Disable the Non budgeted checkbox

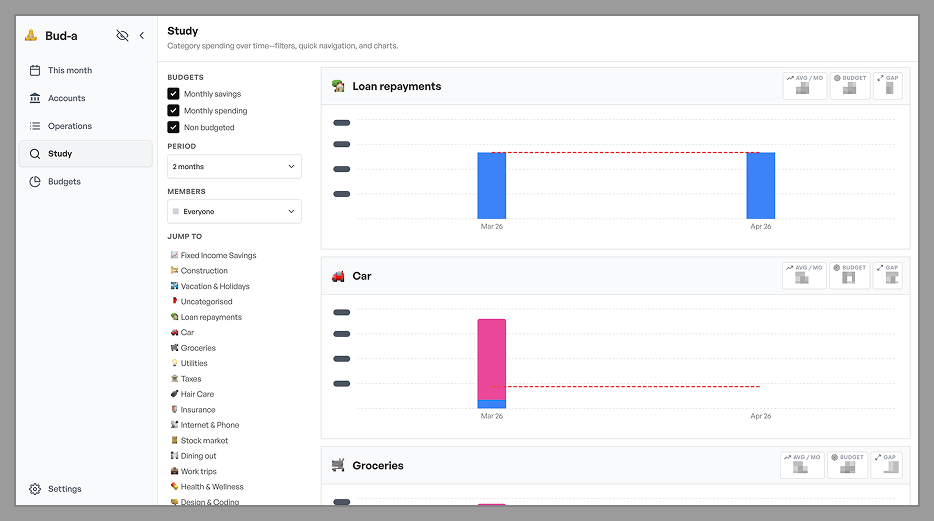(x=173, y=128)
